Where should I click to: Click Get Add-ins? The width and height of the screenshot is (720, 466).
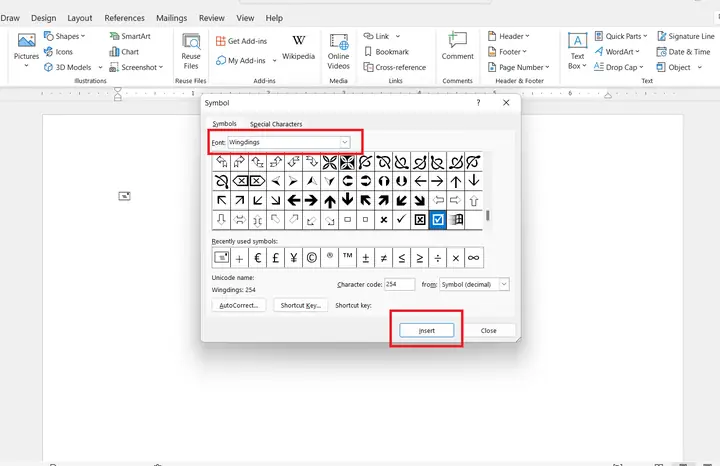pos(242,41)
